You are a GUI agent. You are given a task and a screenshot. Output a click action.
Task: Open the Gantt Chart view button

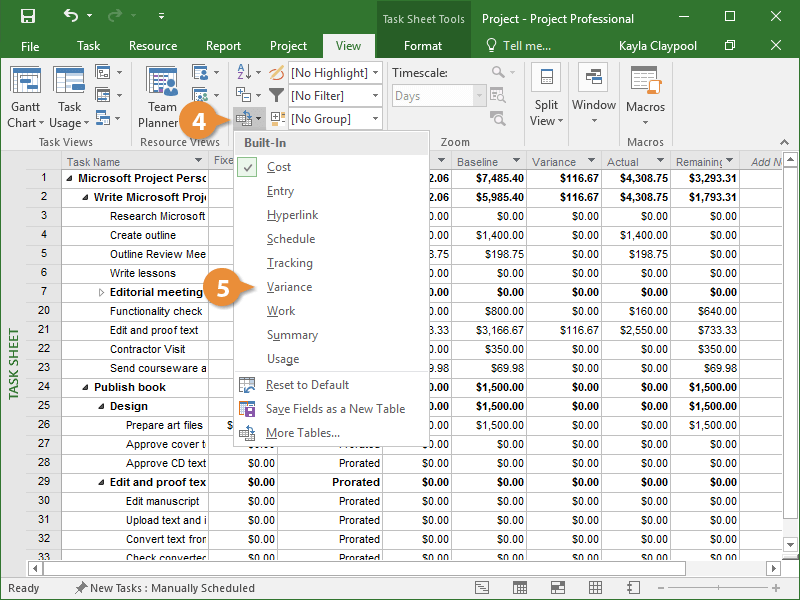25,100
